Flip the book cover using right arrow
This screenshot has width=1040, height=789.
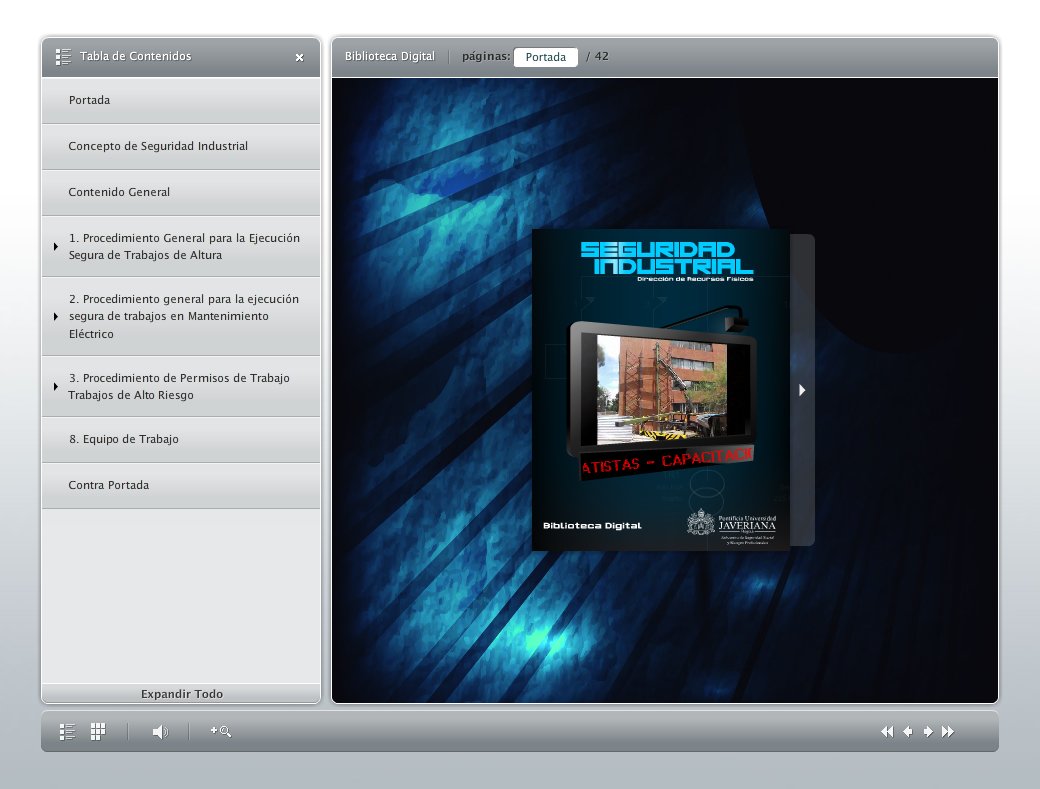(x=802, y=390)
